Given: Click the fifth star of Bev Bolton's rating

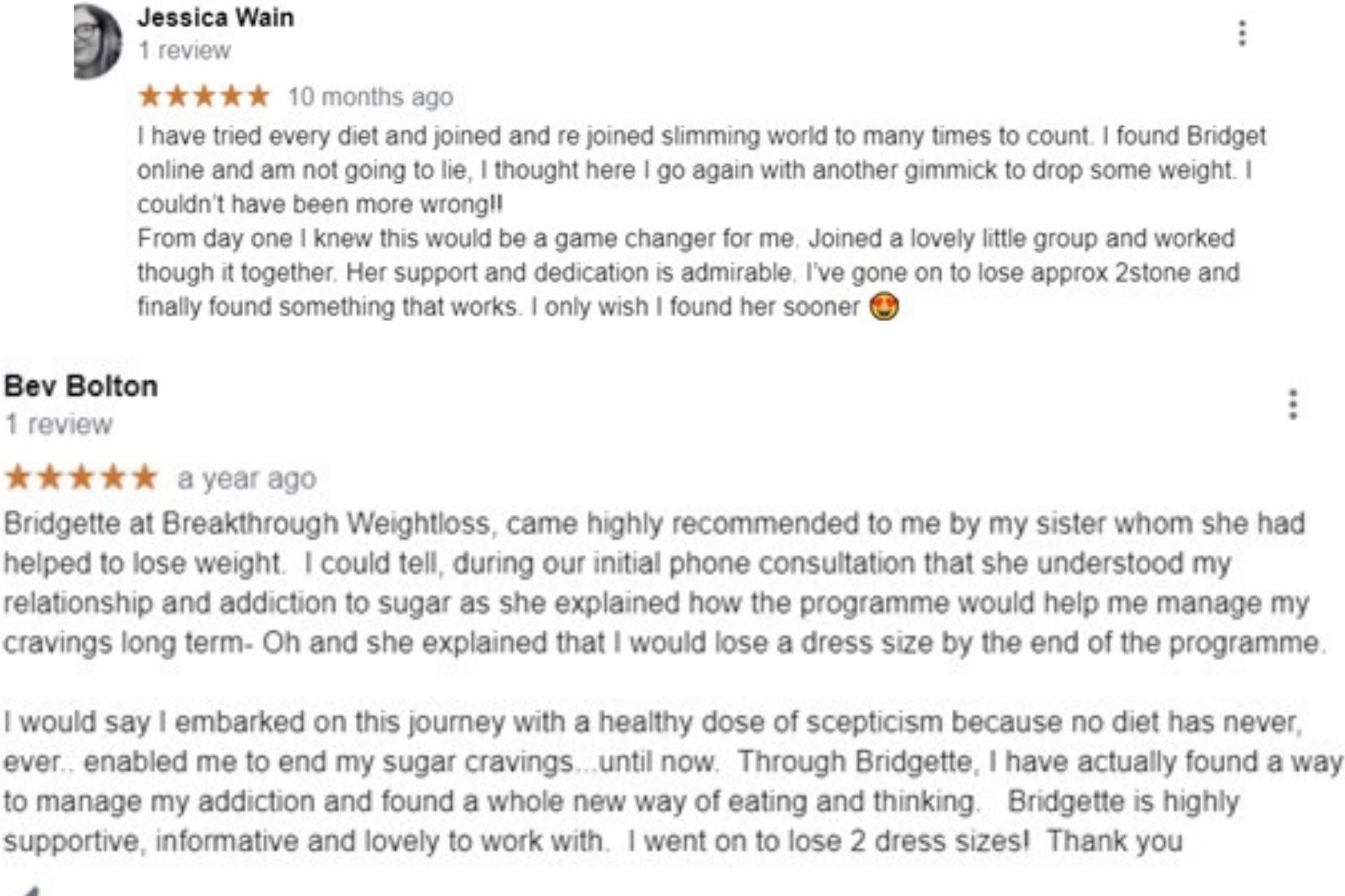Looking at the screenshot, I should pos(144,478).
